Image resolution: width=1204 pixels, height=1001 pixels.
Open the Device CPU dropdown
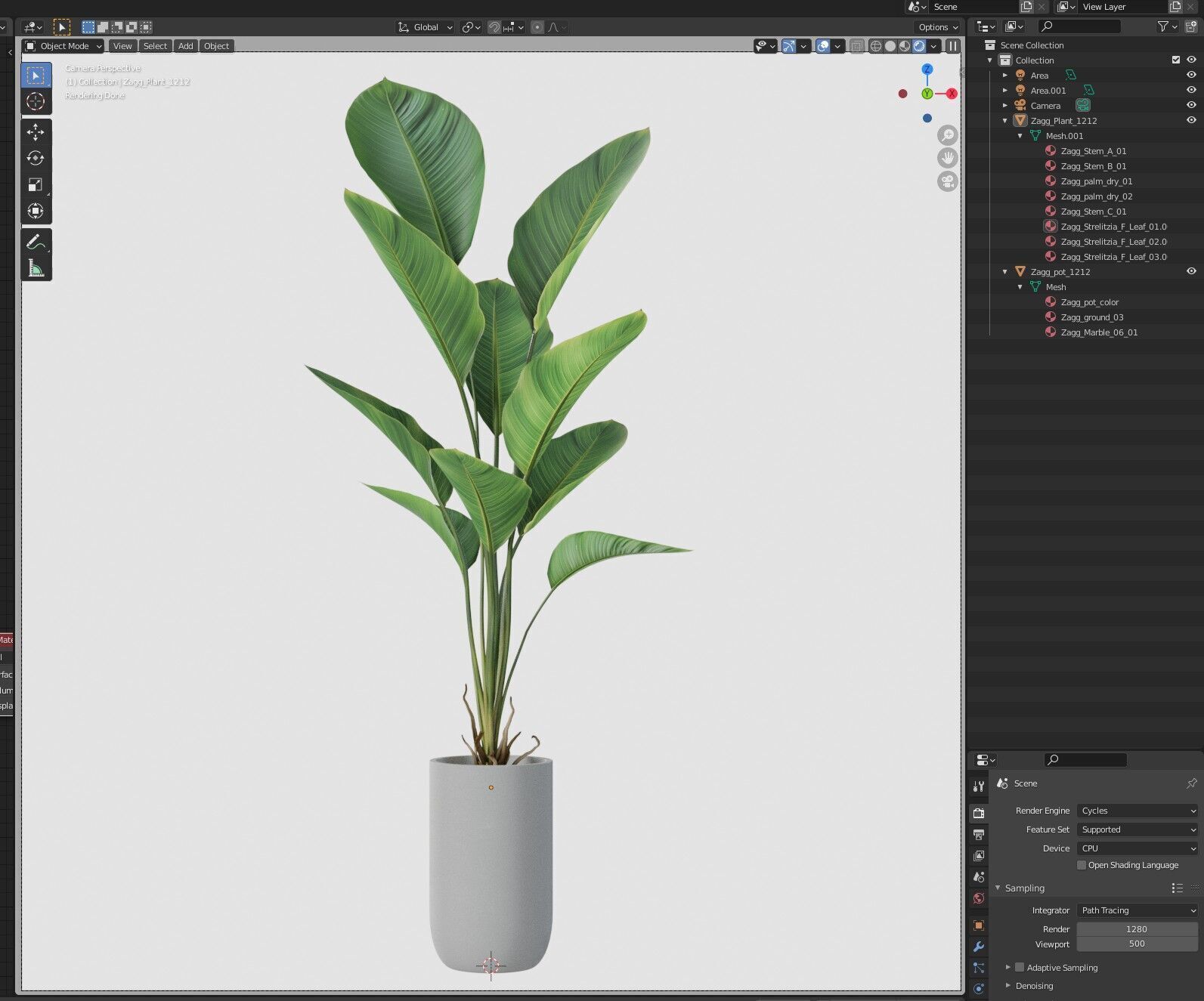point(1137,848)
